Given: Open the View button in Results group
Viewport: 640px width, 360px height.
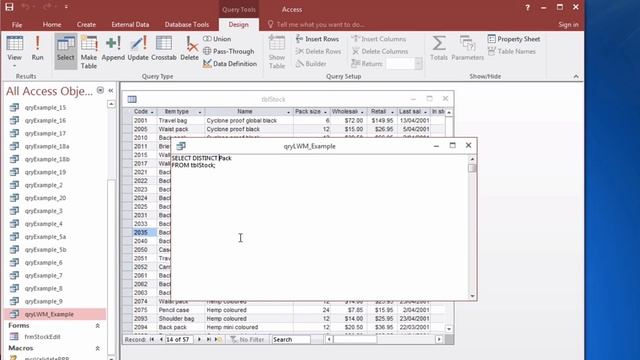Looking at the screenshot, I should pyautogui.click(x=14, y=51).
